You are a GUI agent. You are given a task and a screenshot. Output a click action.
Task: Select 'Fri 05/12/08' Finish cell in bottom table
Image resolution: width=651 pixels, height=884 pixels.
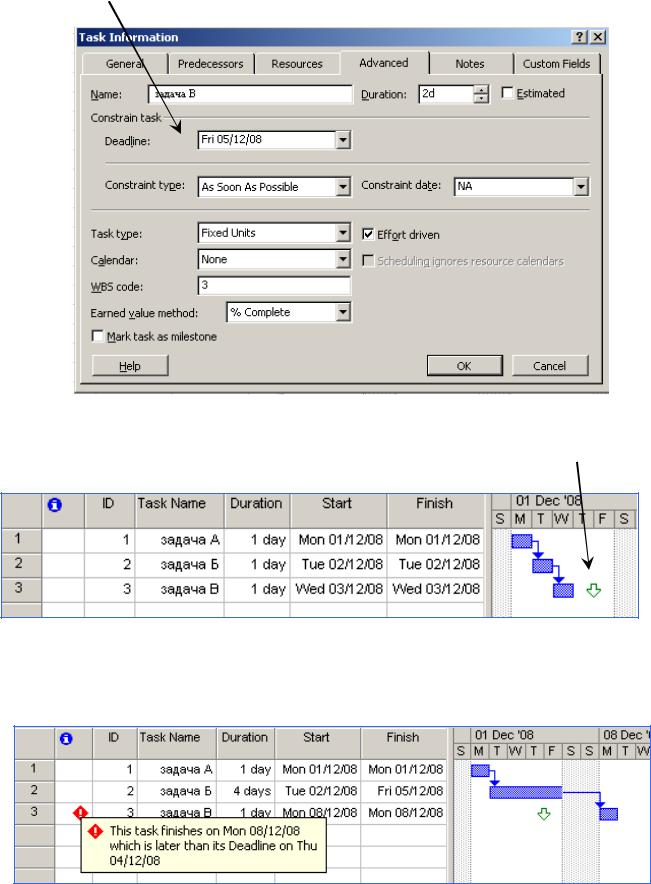tap(404, 791)
